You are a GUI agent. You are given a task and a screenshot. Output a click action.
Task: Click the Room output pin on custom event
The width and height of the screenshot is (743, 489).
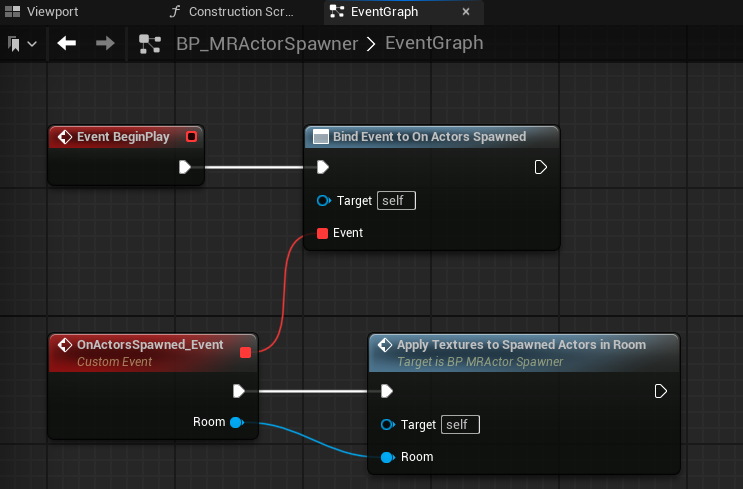pyautogui.click(x=236, y=423)
